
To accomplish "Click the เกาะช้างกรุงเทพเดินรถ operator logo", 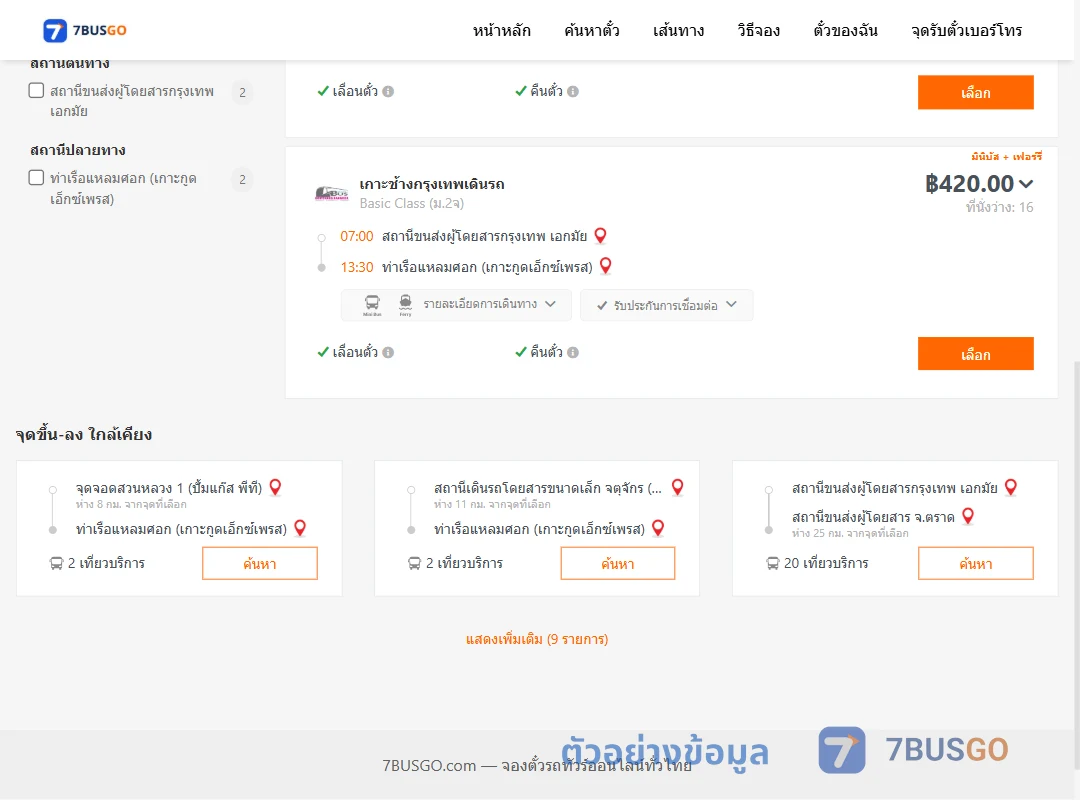I will (x=331, y=193).
